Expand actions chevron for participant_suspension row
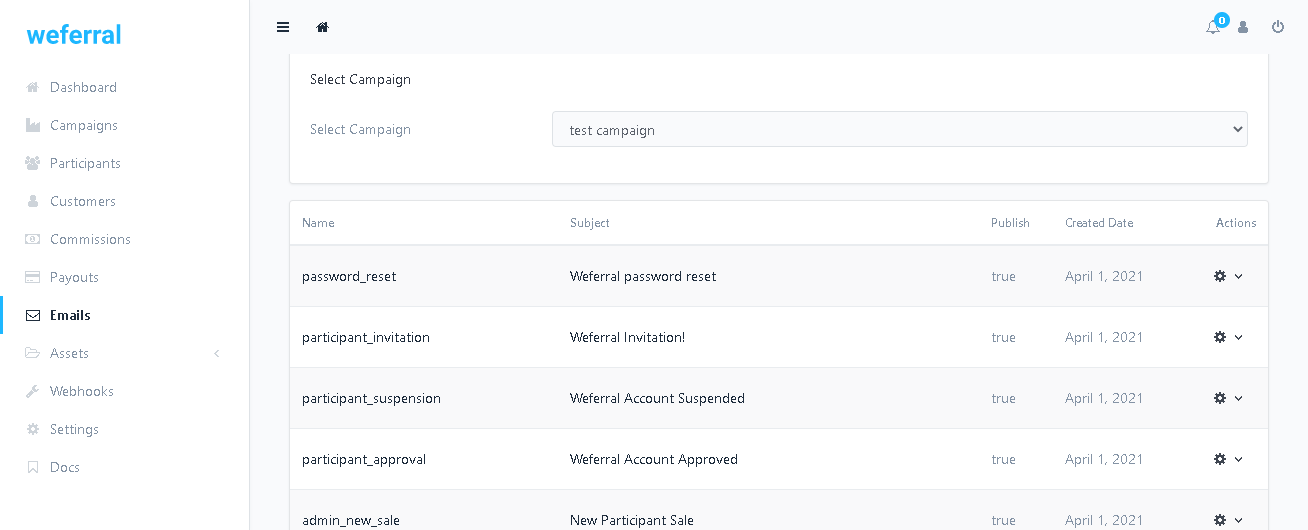This screenshot has width=1308, height=530. (1239, 398)
